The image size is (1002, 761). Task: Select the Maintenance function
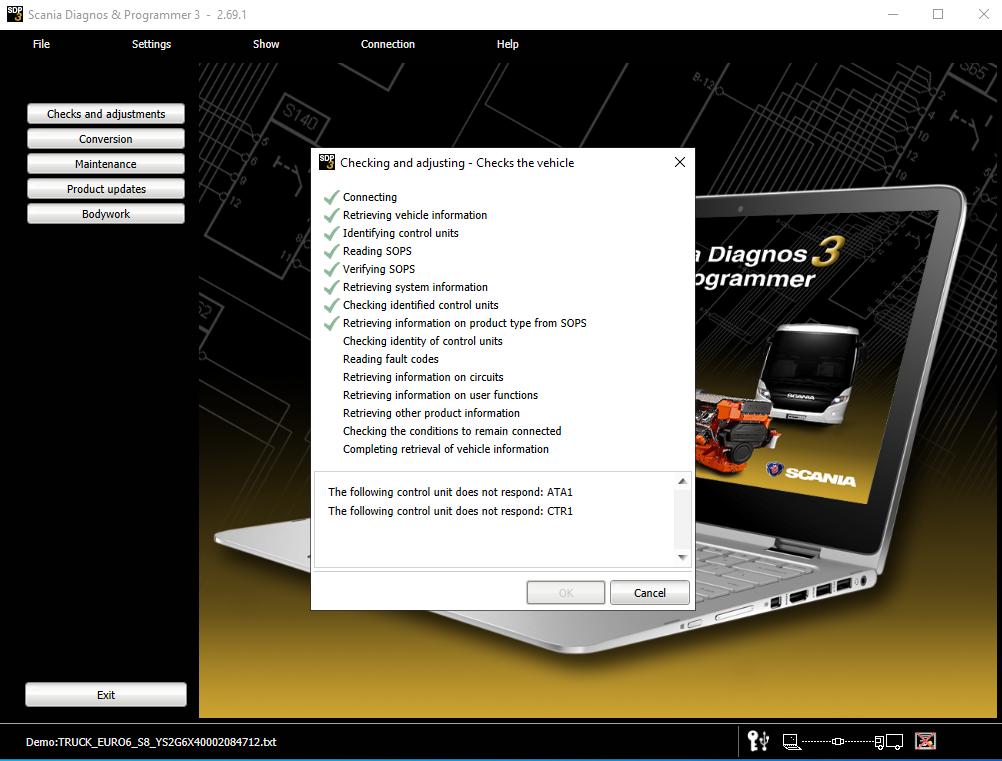click(105, 163)
